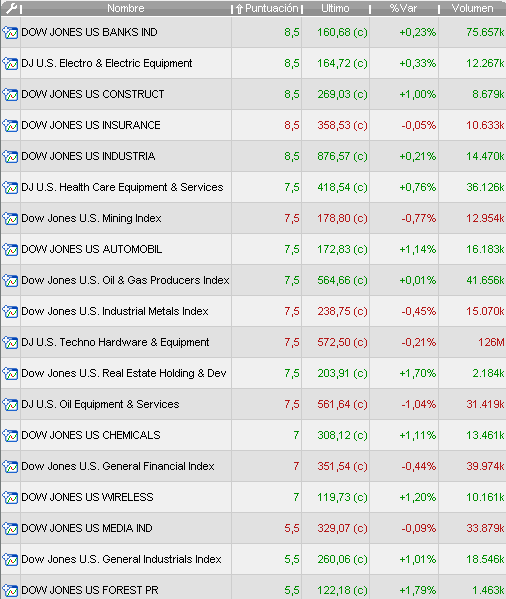Open chart icon for DOW JONES US CHEMICALS
Screen dimensions: 506x599
point(10,435)
